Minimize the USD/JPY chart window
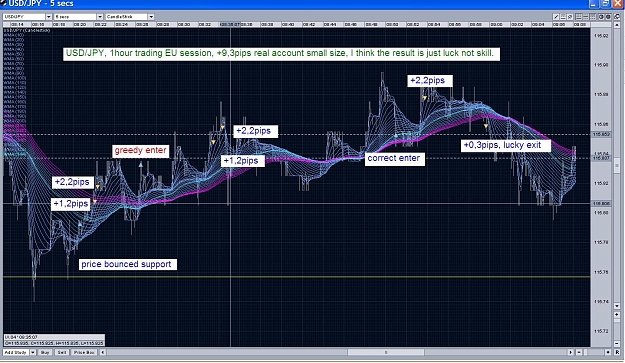Viewport: 625px width, 363px height. click(x=593, y=4)
